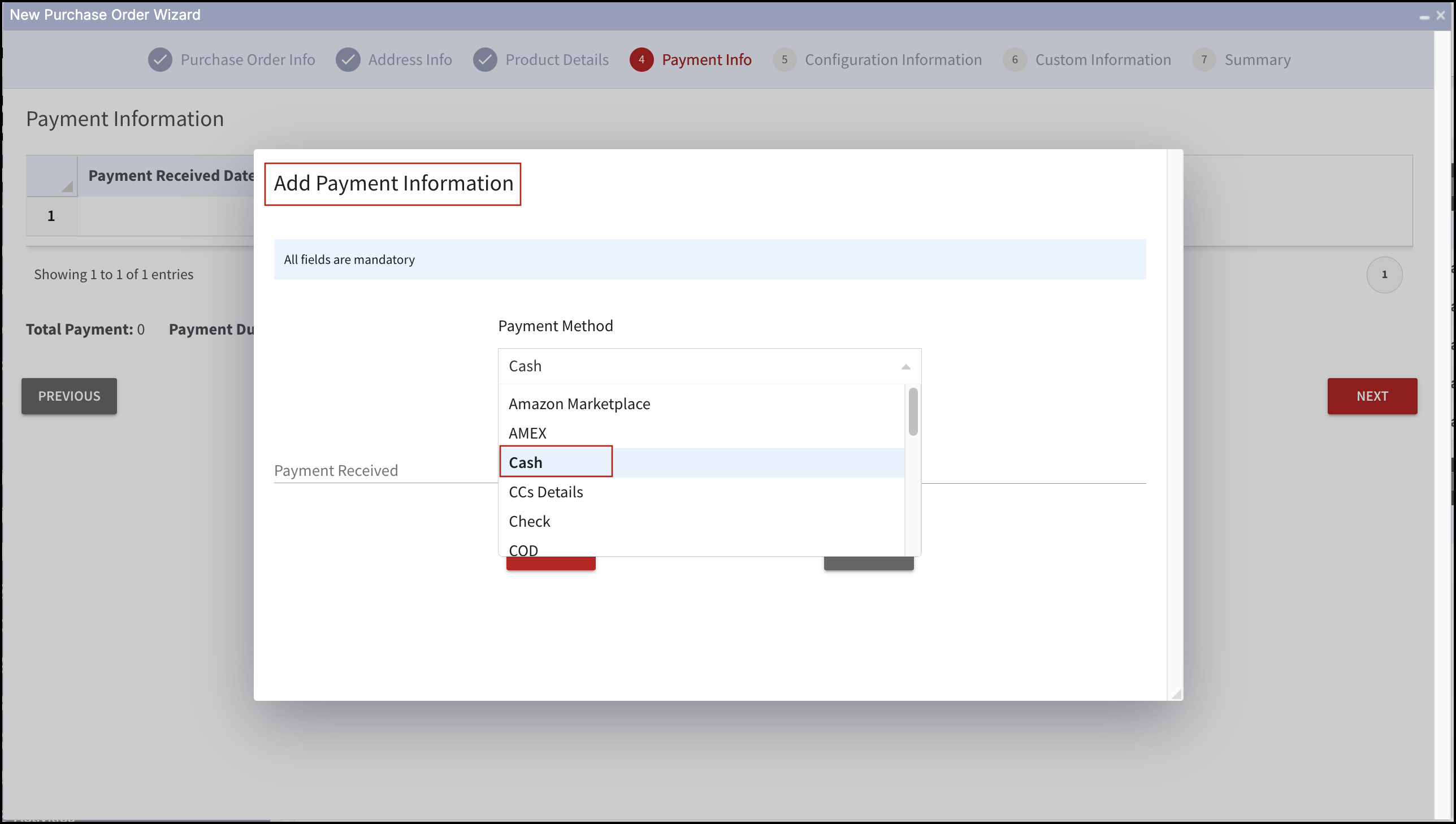
Task: Click the Payment Received input field
Action: point(385,471)
